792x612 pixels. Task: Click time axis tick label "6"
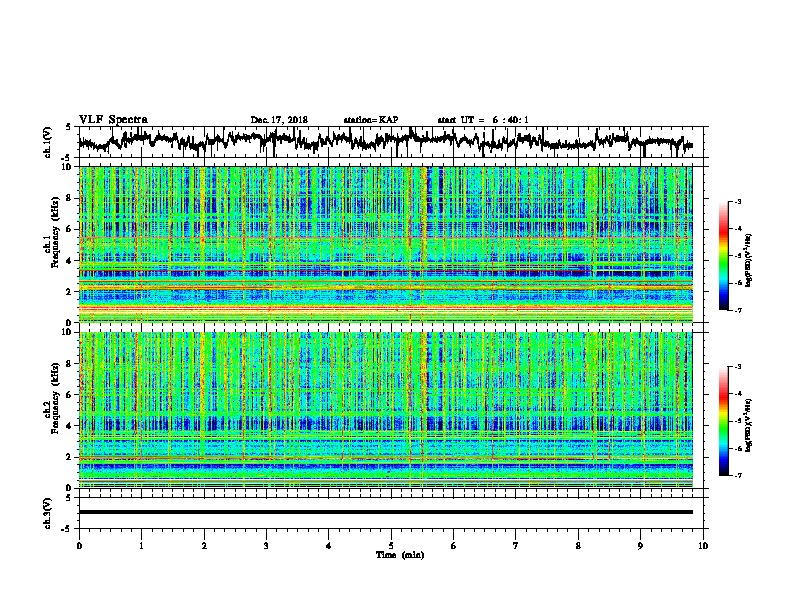pos(454,546)
